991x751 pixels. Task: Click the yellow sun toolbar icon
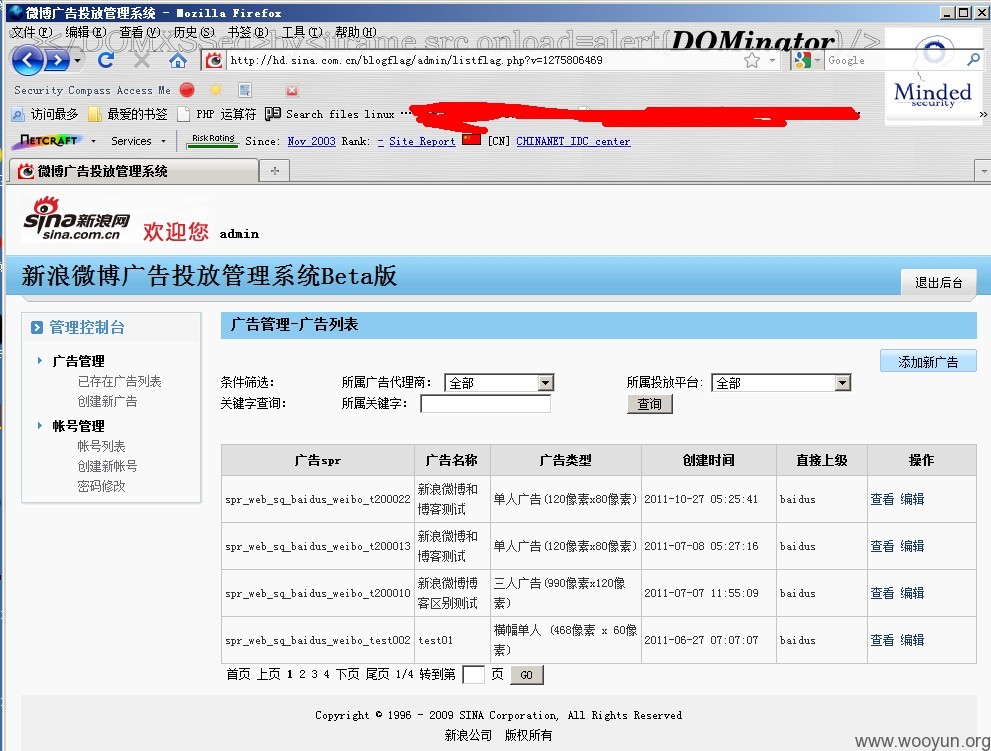(216, 90)
